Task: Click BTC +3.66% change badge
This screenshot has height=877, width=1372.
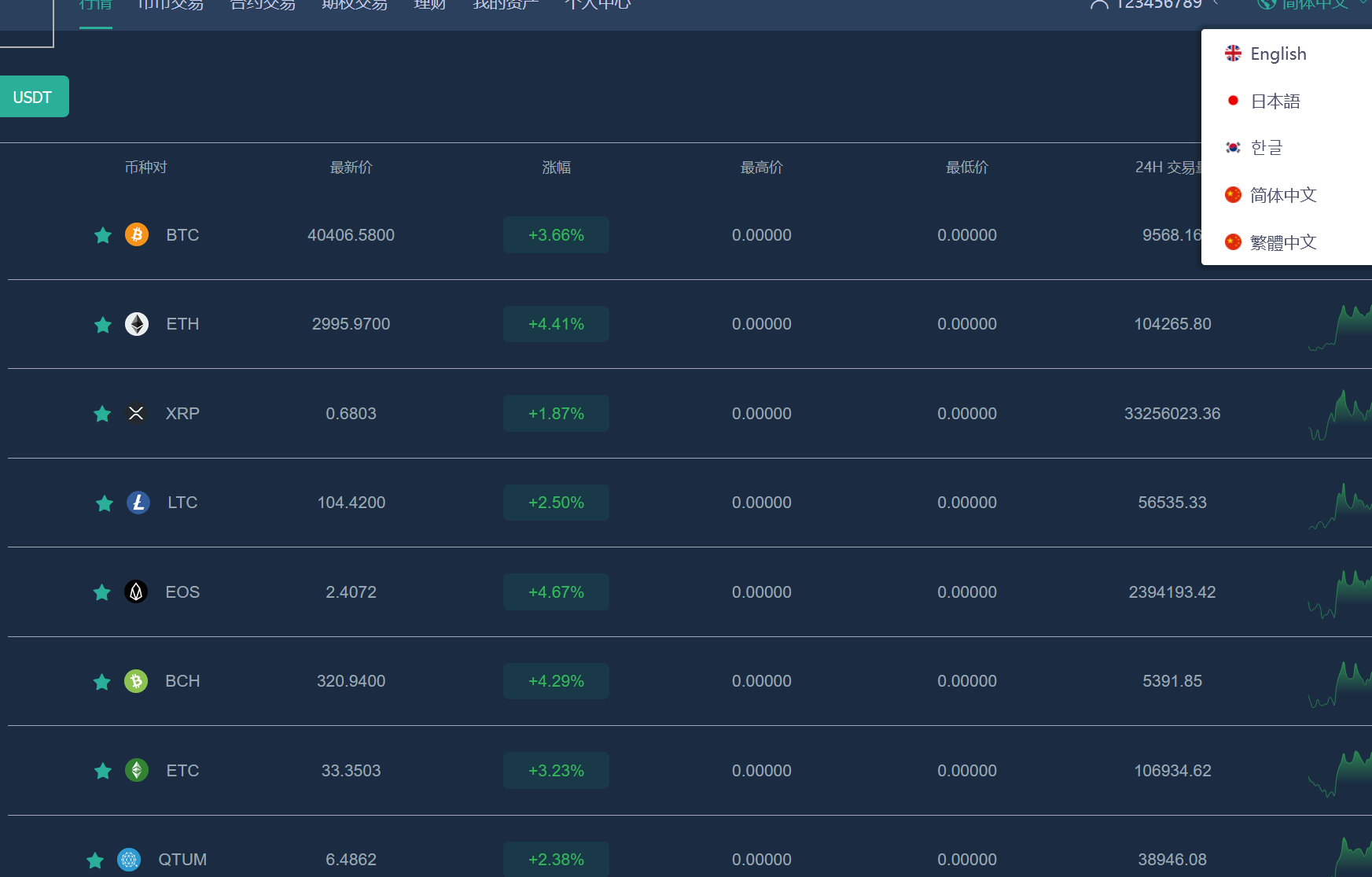Action: (556, 234)
